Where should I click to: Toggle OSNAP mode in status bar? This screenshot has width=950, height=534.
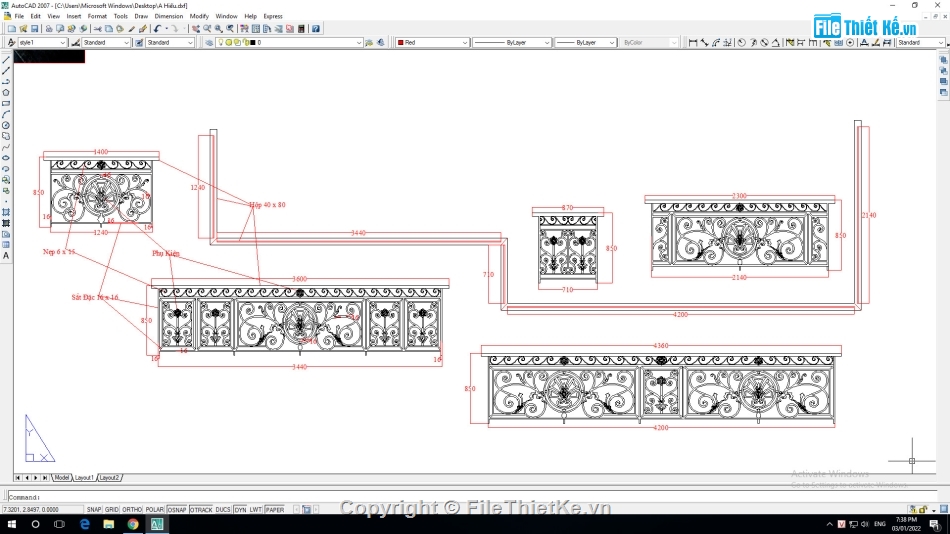(x=177, y=510)
